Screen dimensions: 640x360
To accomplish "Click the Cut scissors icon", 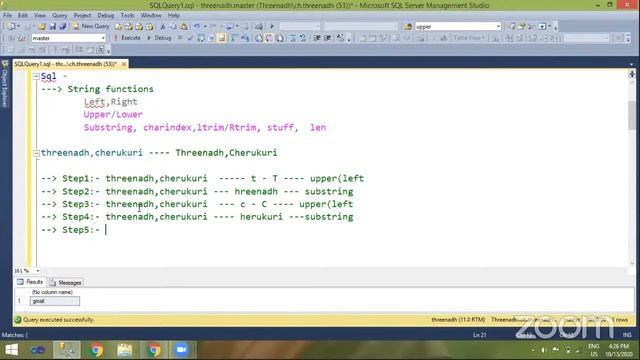I will (162, 27).
